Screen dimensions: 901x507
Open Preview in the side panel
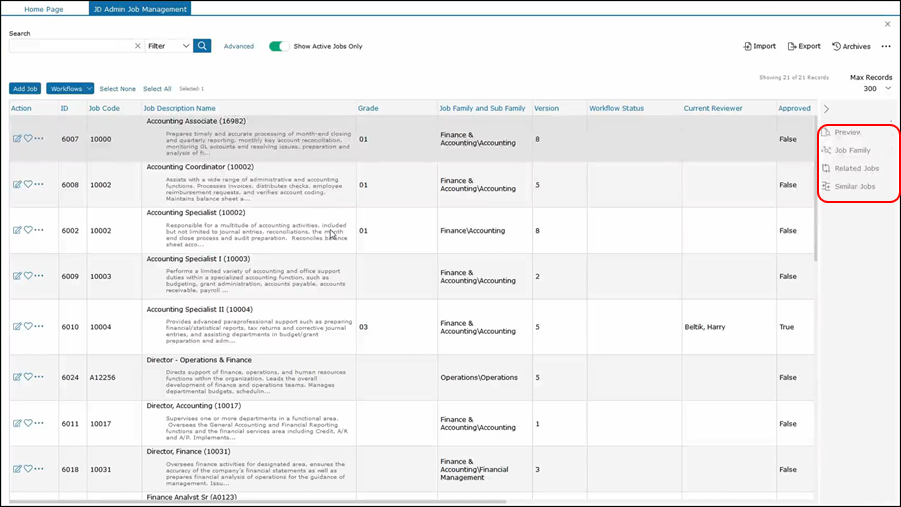tap(846, 132)
